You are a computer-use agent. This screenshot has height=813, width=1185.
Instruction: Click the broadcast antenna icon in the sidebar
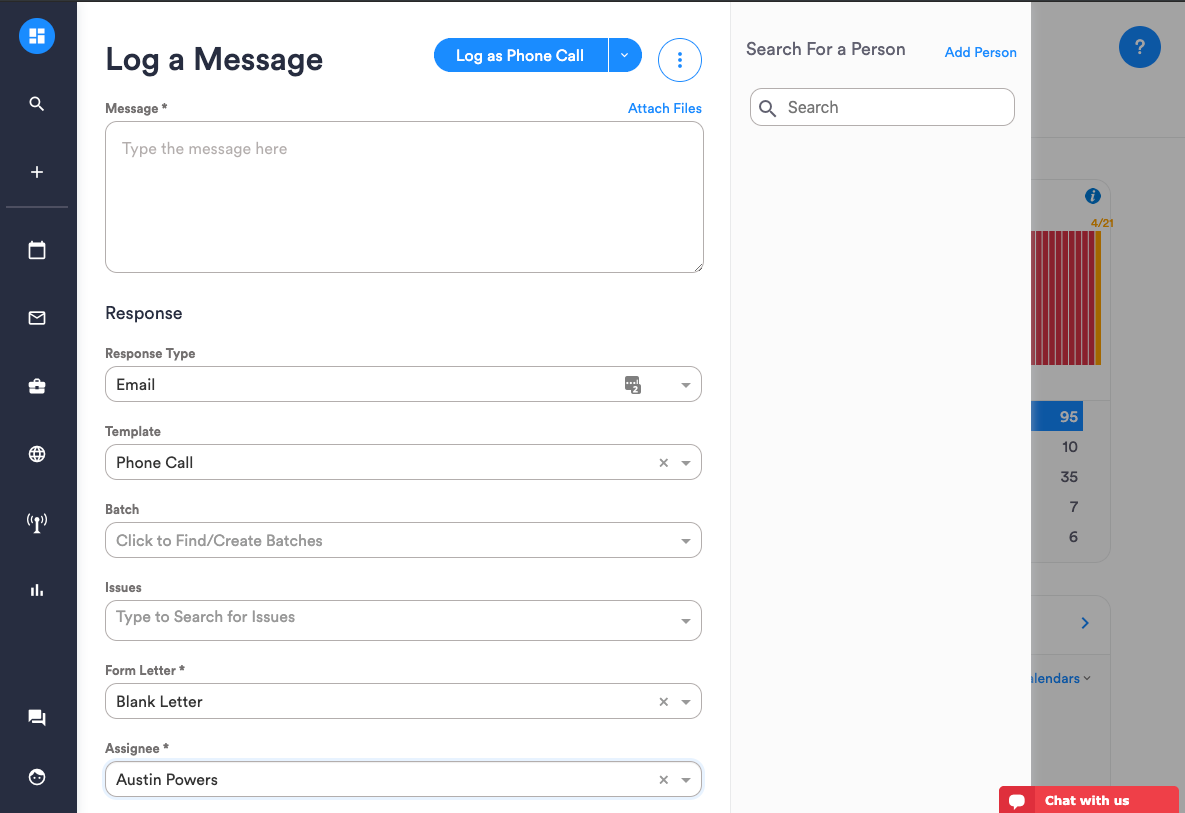click(x=36, y=521)
